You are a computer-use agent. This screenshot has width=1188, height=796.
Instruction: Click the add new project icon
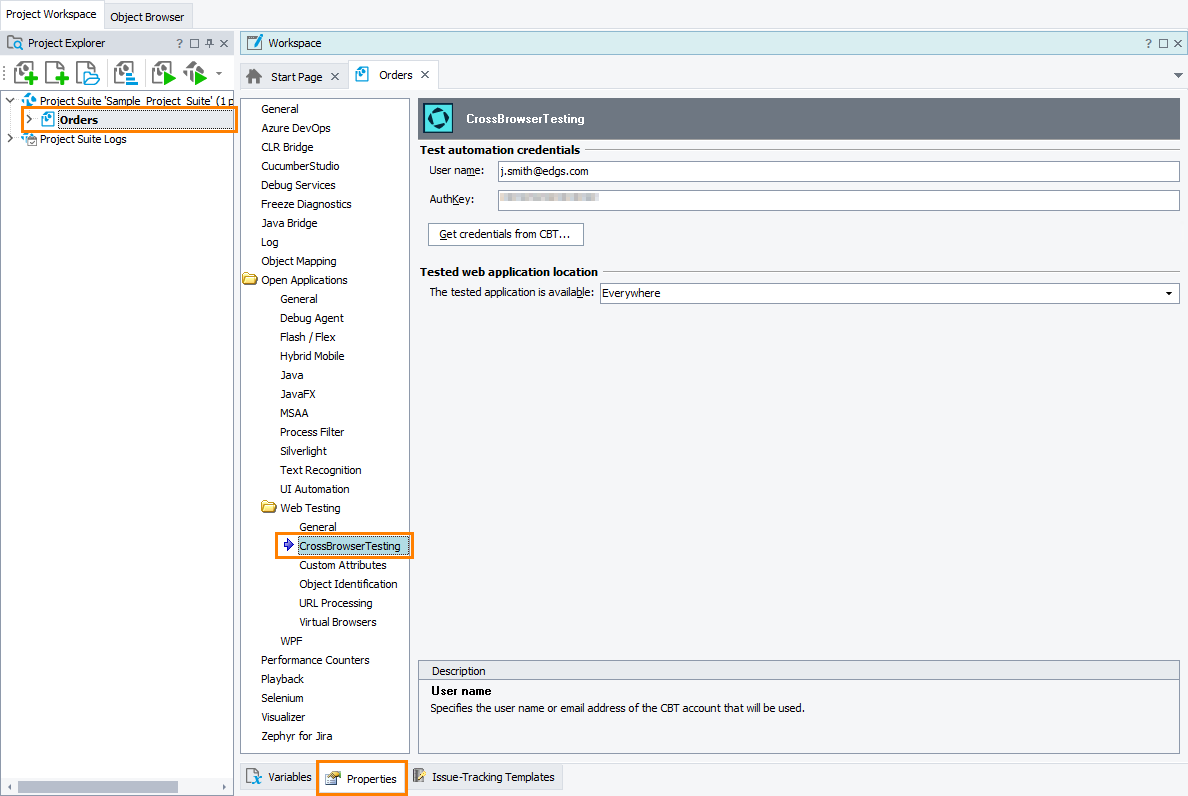coord(56,73)
